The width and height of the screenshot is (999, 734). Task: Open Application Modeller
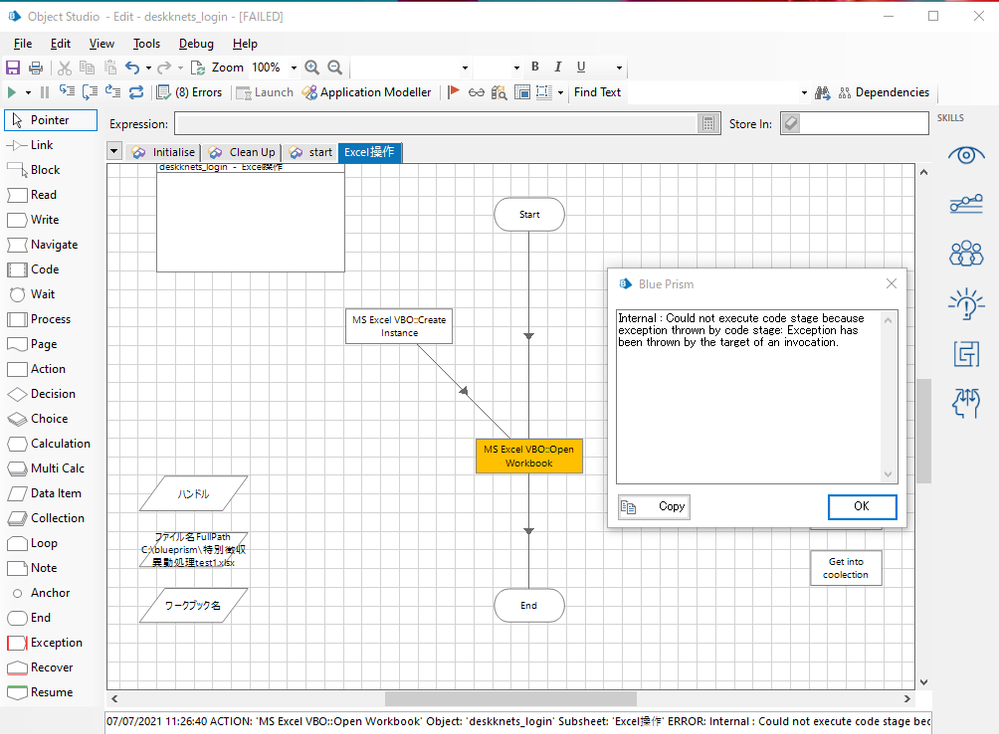(367, 92)
